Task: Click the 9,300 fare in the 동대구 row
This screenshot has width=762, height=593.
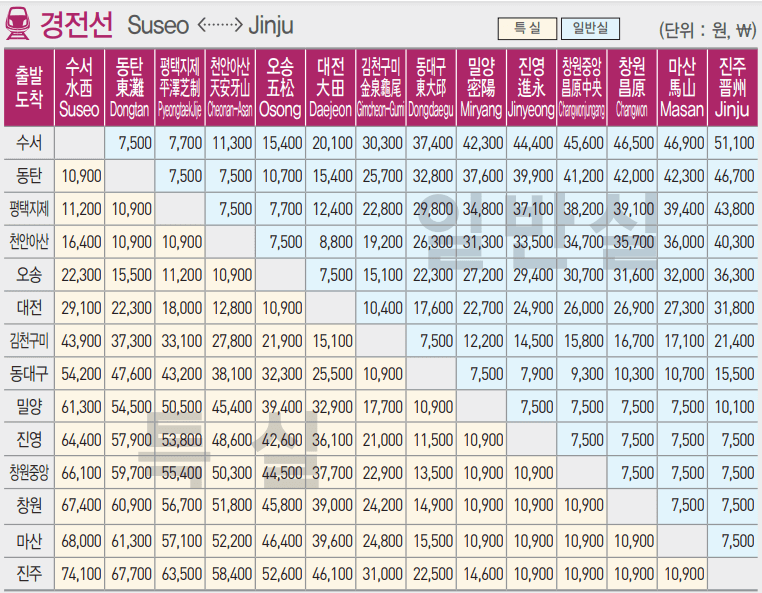Action: (x=587, y=374)
